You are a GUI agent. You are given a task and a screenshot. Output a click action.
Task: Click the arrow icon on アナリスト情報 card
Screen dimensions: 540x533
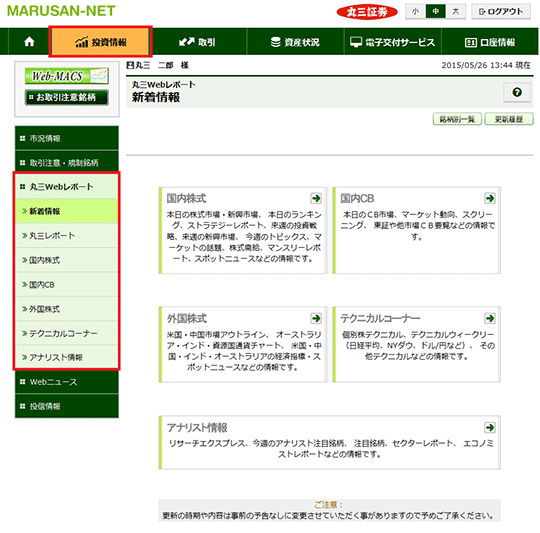coord(490,428)
